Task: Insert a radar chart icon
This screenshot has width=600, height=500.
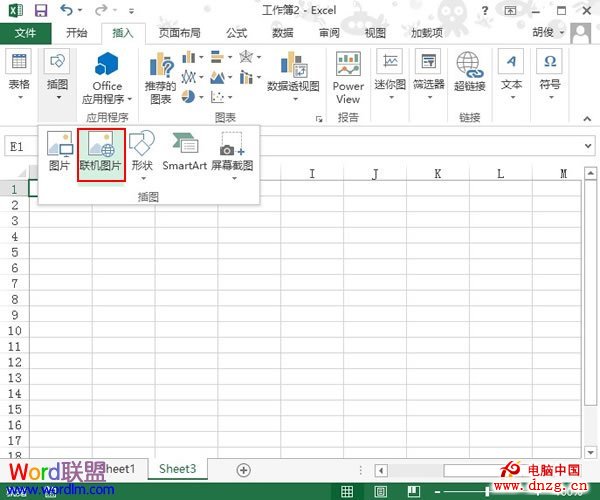Action: (x=246, y=57)
